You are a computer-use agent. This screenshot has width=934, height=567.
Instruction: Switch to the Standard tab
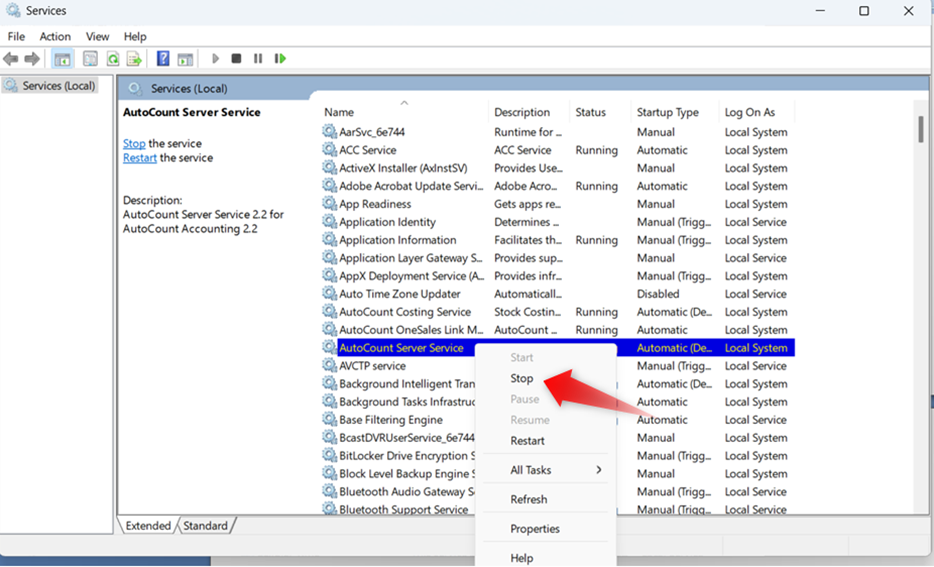(x=205, y=525)
